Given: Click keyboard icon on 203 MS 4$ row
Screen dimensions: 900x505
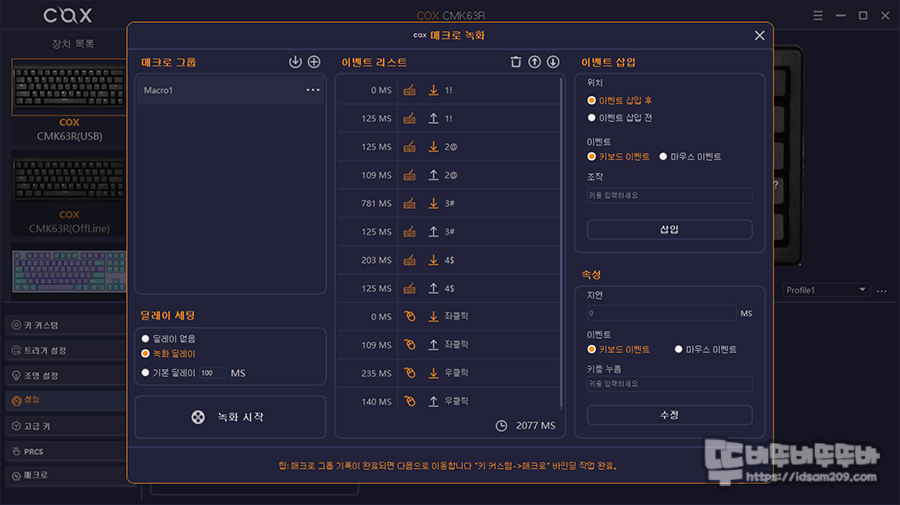Looking at the screenshot, I should click(x=409, y=260).
